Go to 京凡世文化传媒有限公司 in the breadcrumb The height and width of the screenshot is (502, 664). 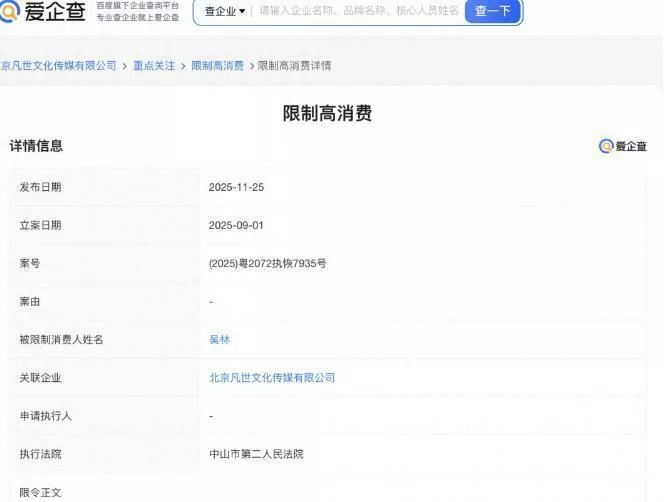pos(58,66)
